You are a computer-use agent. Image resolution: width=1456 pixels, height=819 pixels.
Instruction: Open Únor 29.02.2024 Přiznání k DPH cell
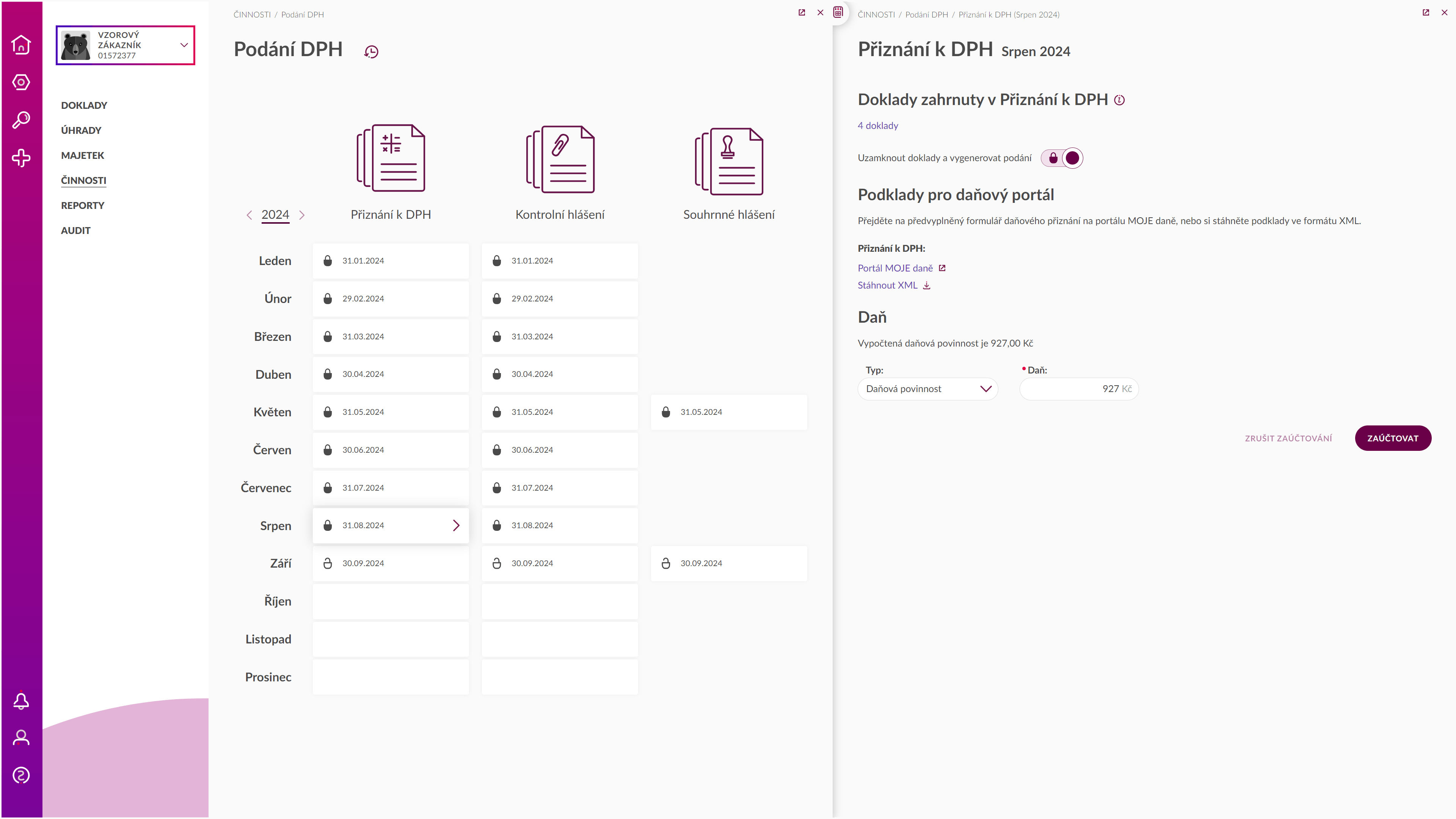(391, 298)
